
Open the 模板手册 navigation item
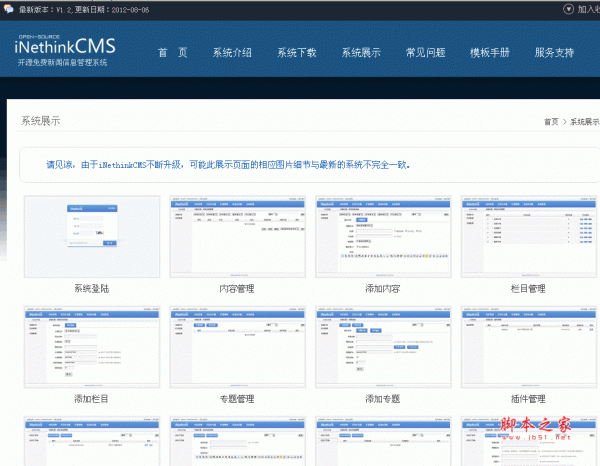coord(490,52)
